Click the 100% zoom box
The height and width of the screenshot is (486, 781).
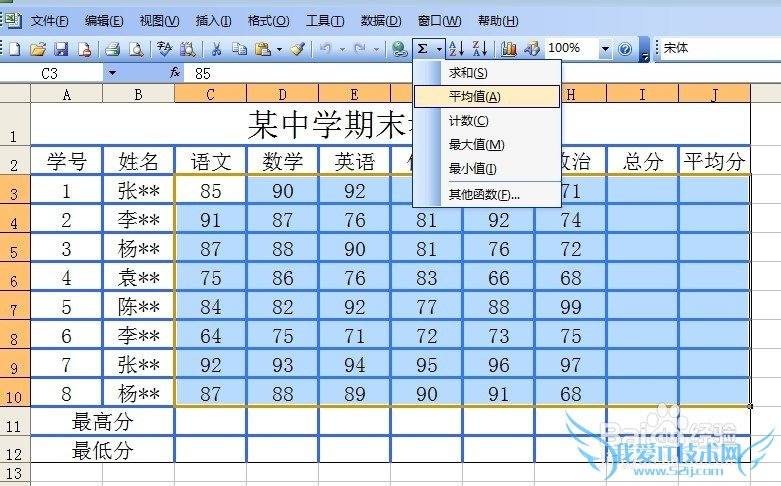(x=572, y=48)
